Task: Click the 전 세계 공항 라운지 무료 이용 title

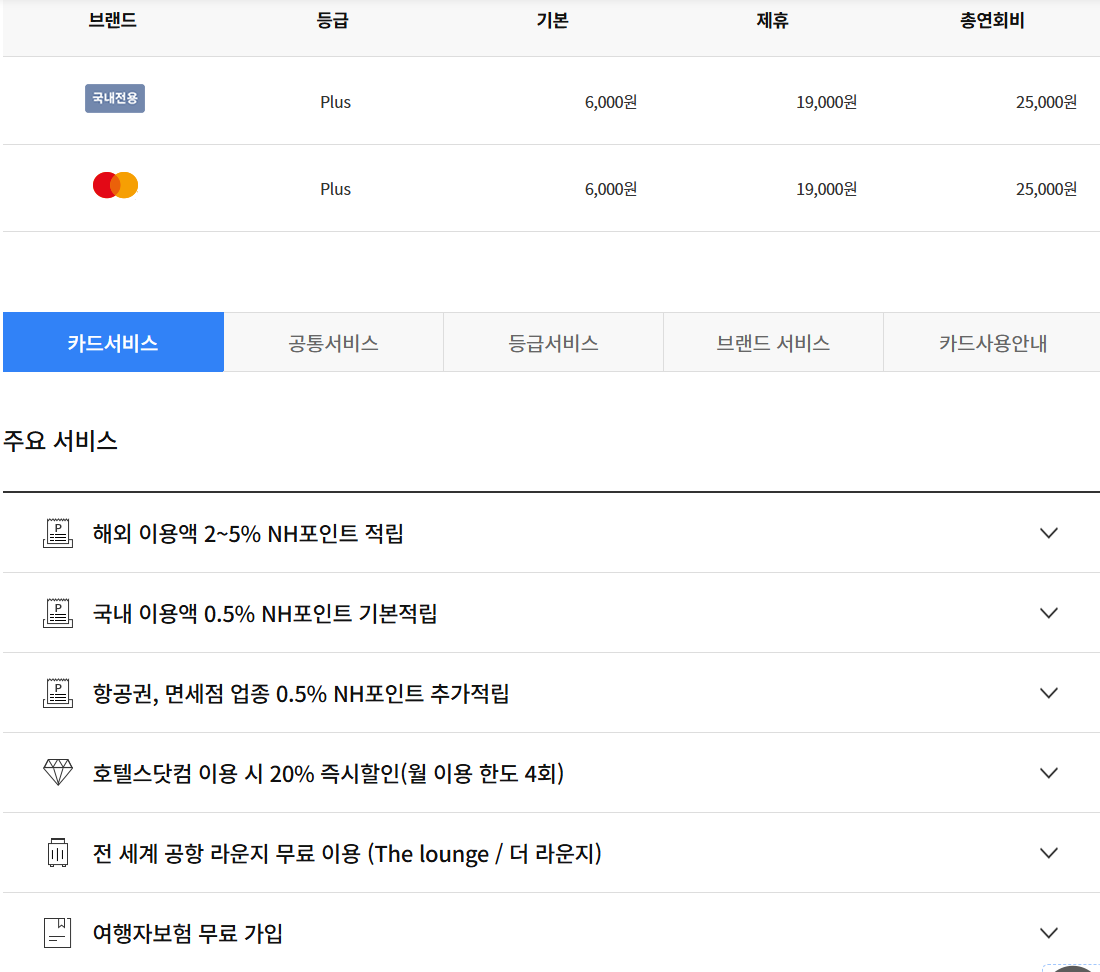Action: point(347,854)
